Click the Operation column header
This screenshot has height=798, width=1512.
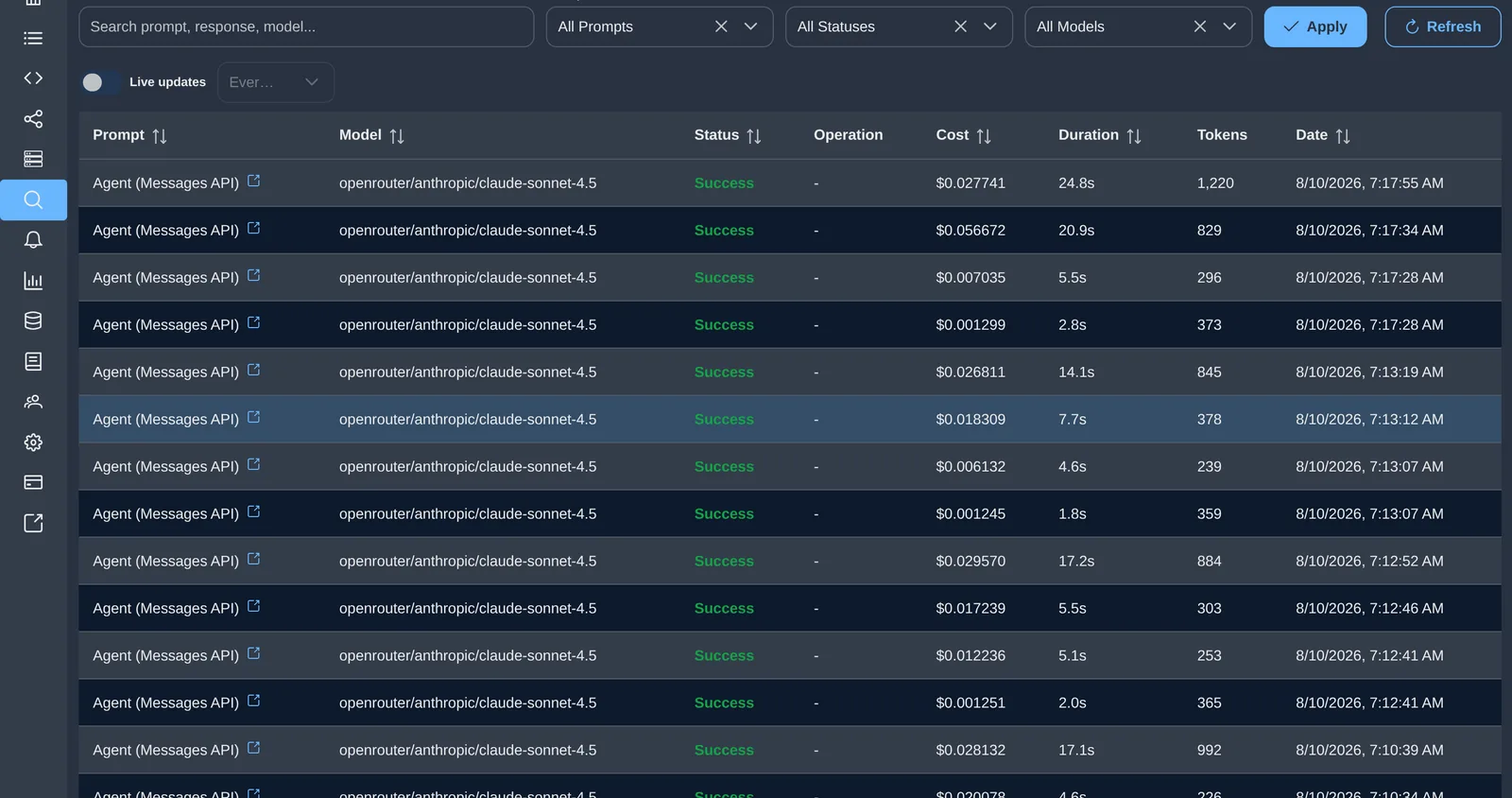(848, 135)
